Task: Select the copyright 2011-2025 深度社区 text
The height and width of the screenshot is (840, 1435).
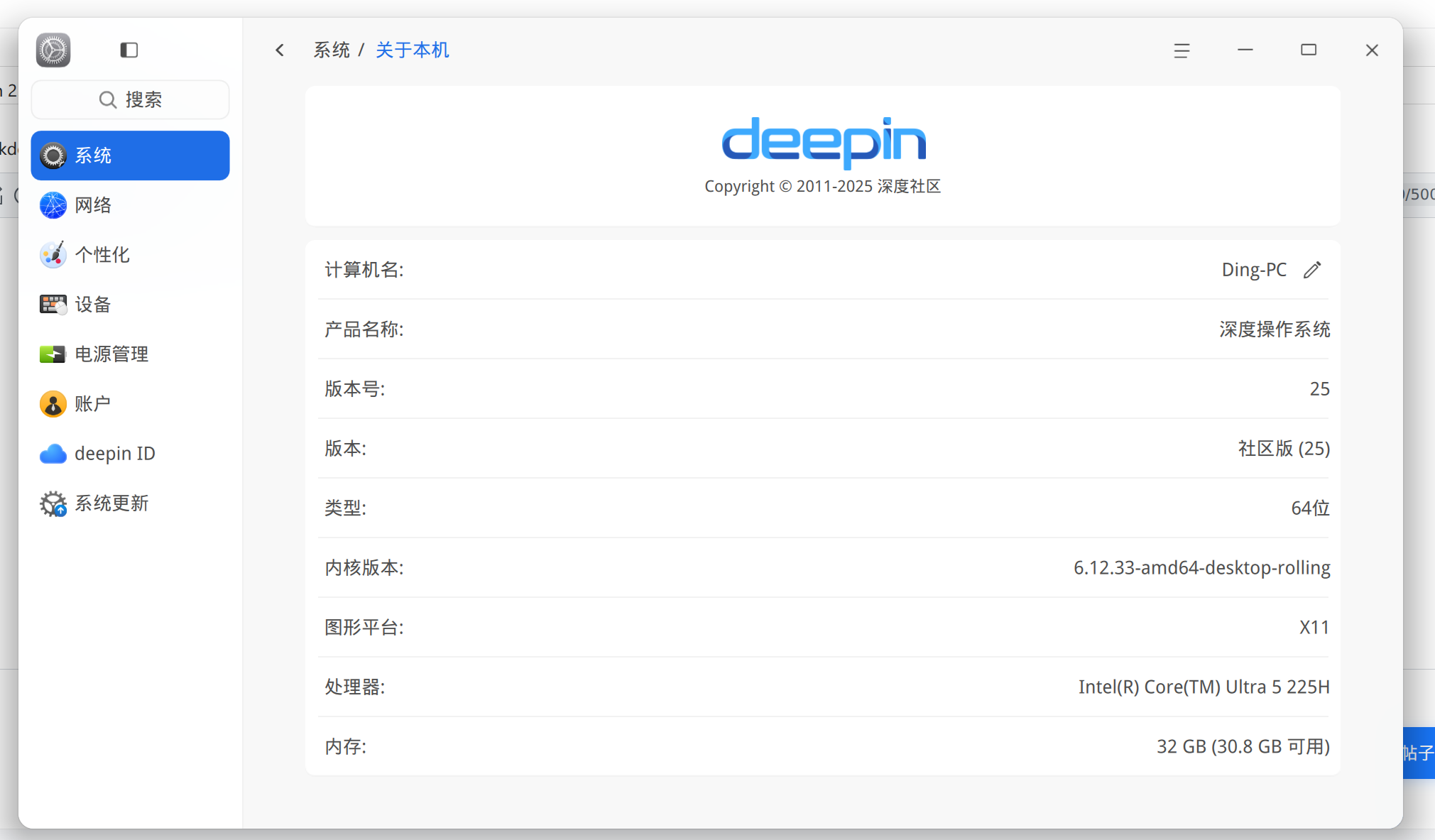Action: coord(822,186)
